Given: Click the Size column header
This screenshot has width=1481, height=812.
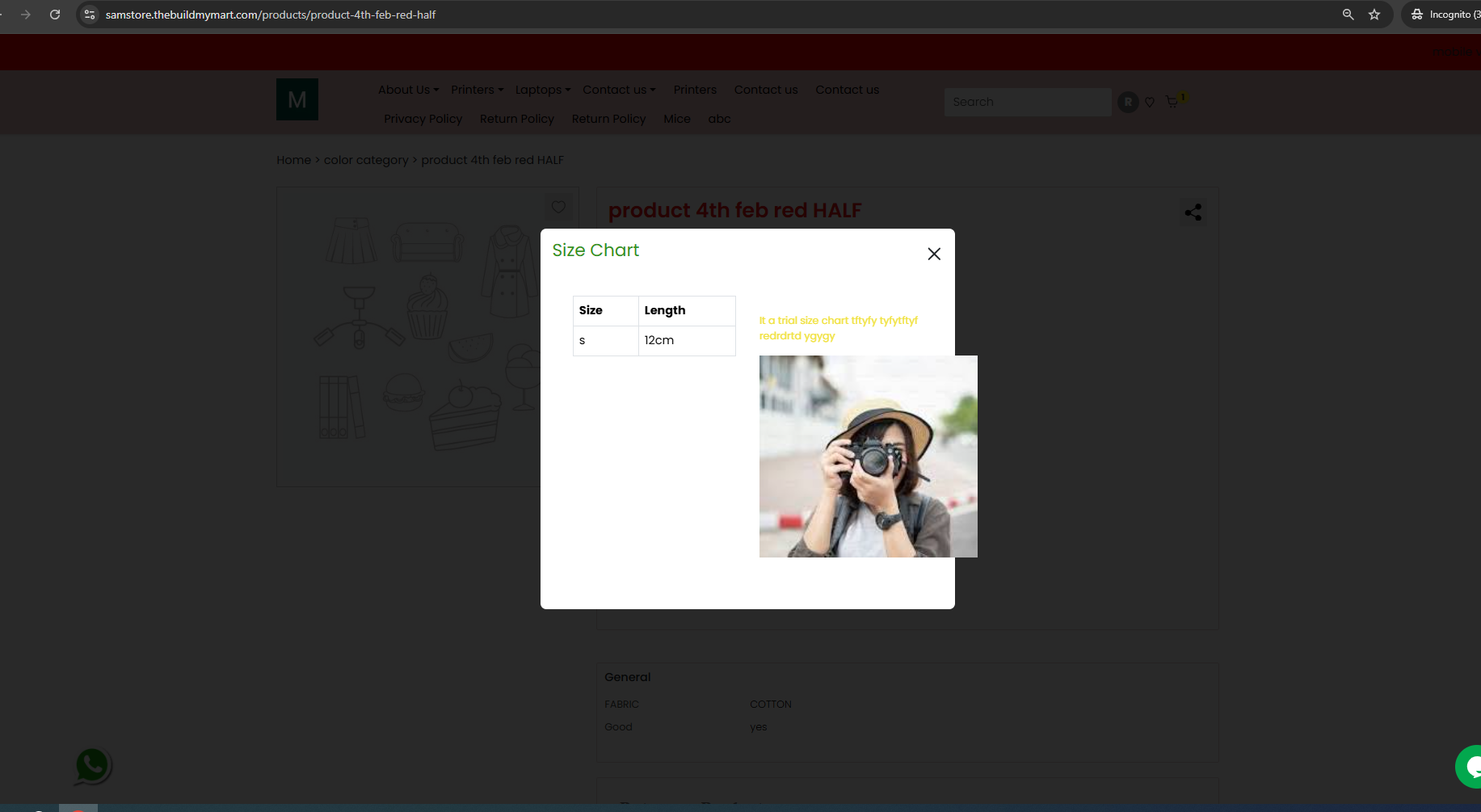Looking at the screenshot, I should (606, 311).
